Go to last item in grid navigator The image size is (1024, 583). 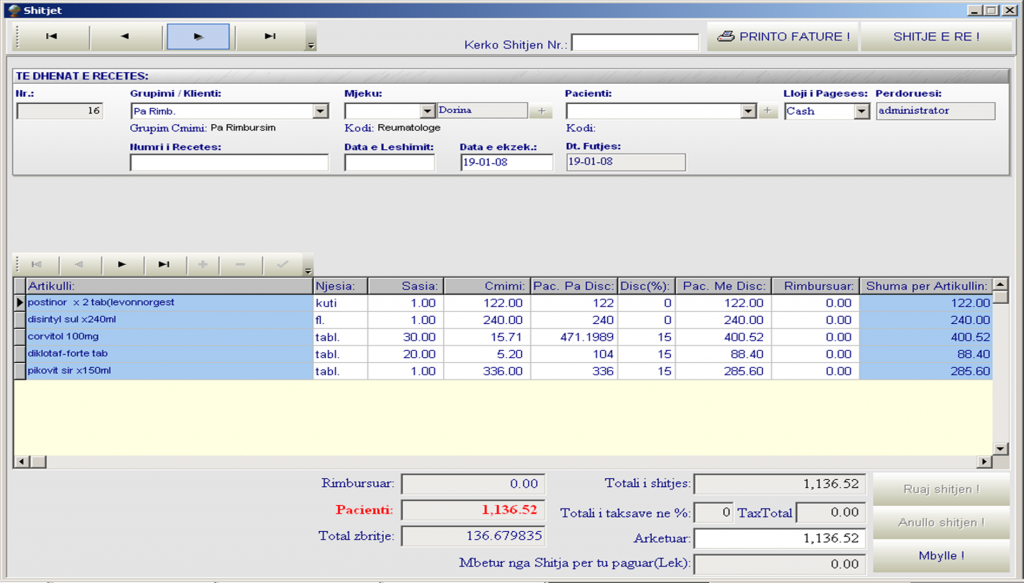tap(163, 264)
